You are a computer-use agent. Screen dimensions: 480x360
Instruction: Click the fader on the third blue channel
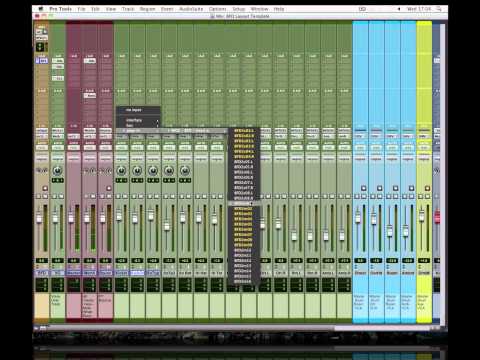coord(389,231)
